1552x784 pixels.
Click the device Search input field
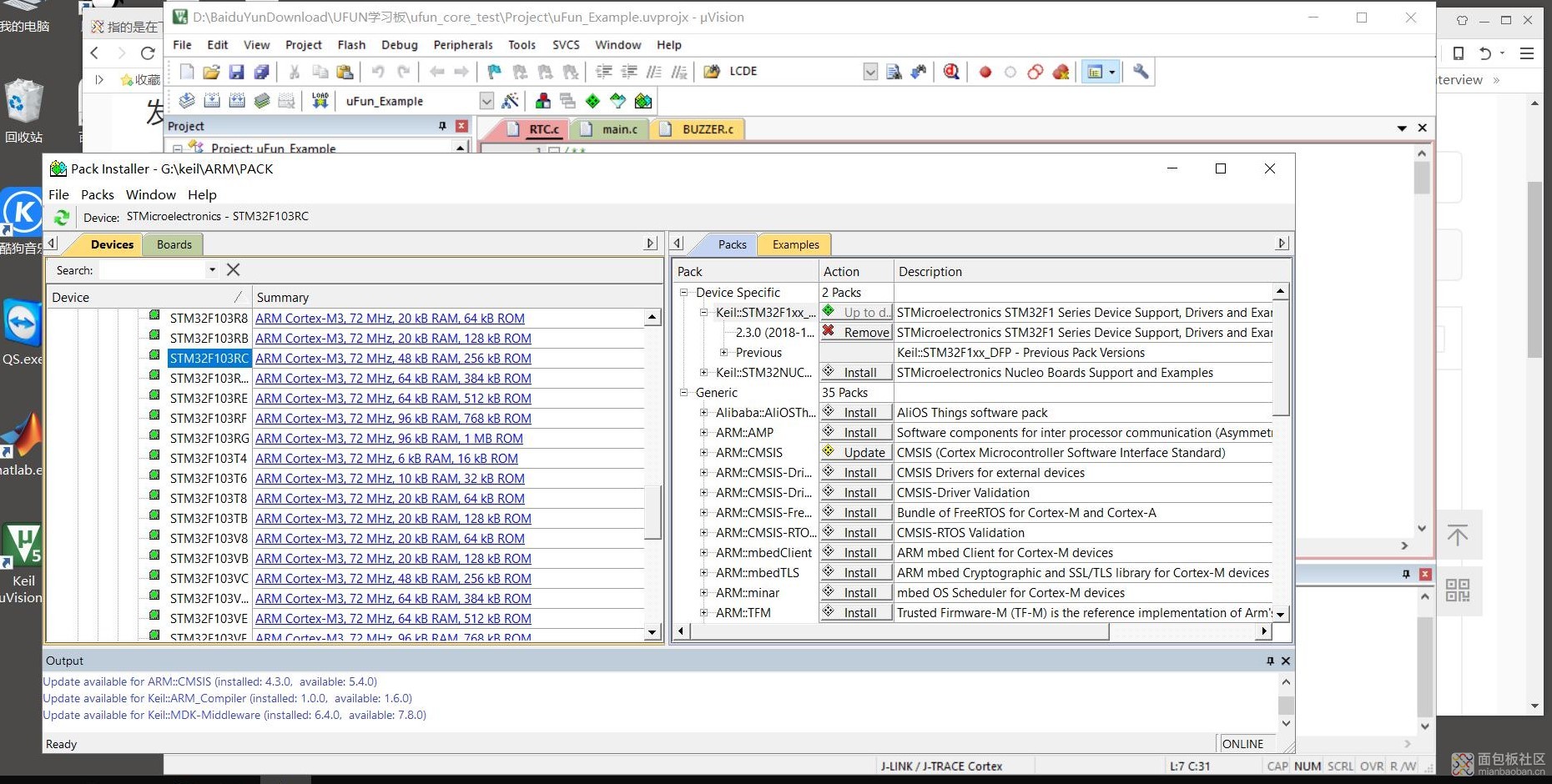coord(152,270)
